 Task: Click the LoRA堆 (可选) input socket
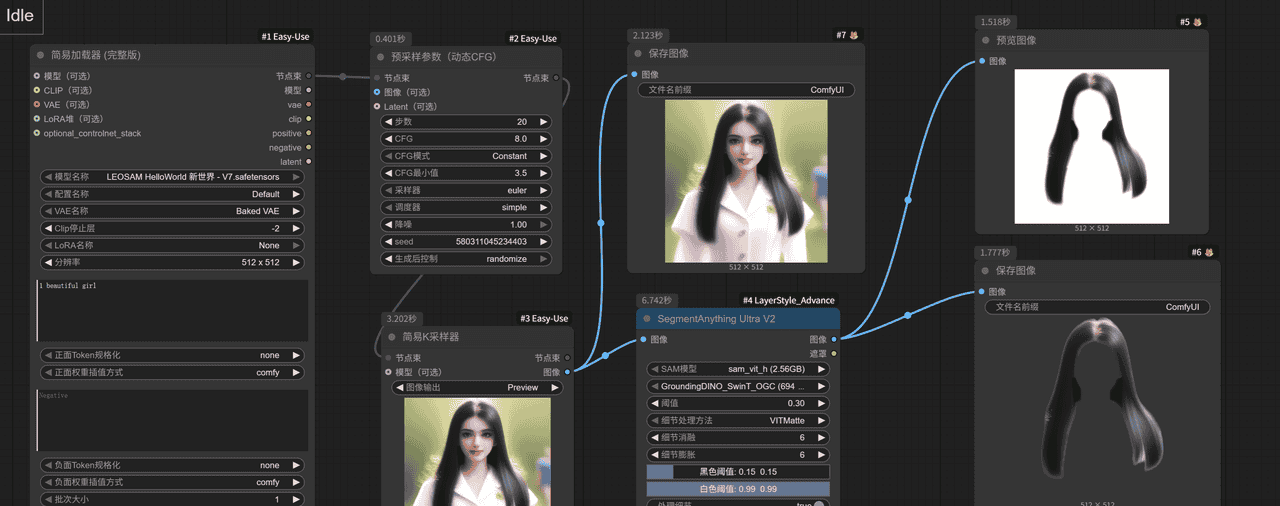pos(37,119)
